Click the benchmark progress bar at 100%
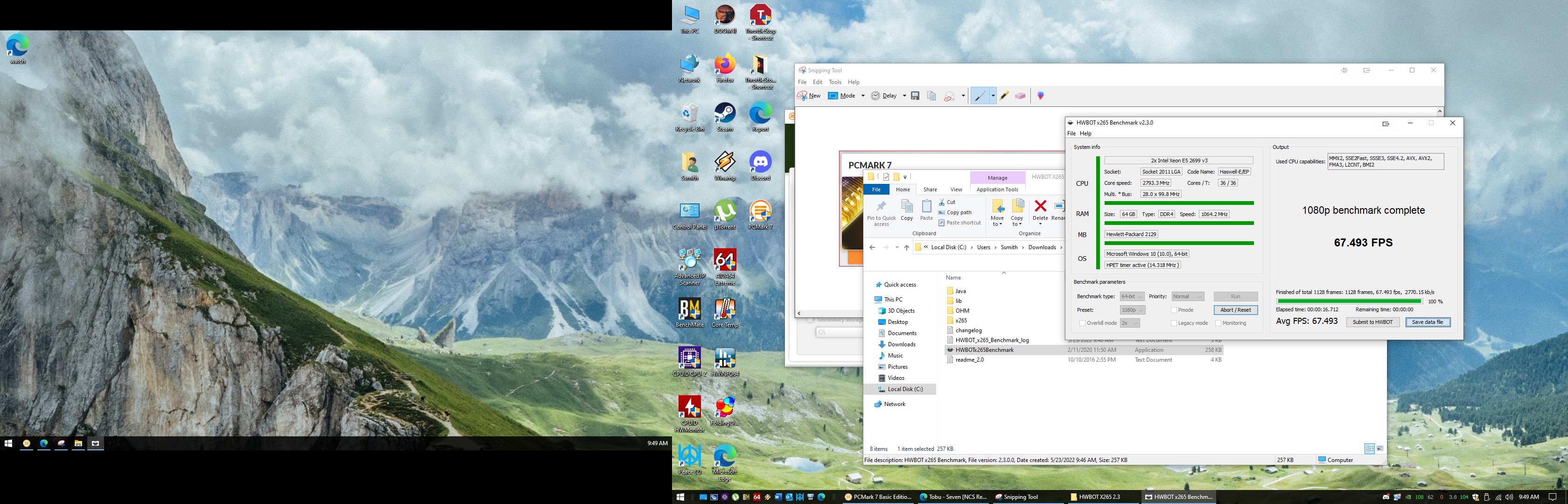The image size is (1568, 504). point(1350,301)
